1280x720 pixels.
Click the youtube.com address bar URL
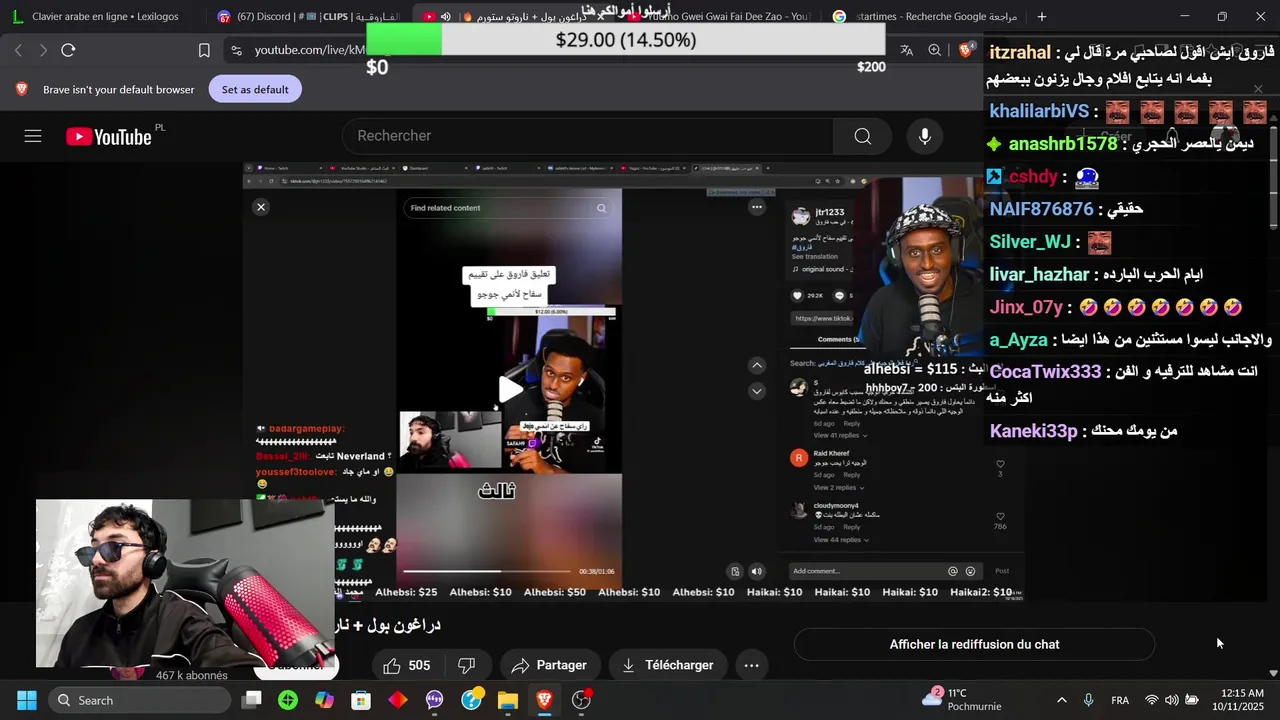click(310, 50)
